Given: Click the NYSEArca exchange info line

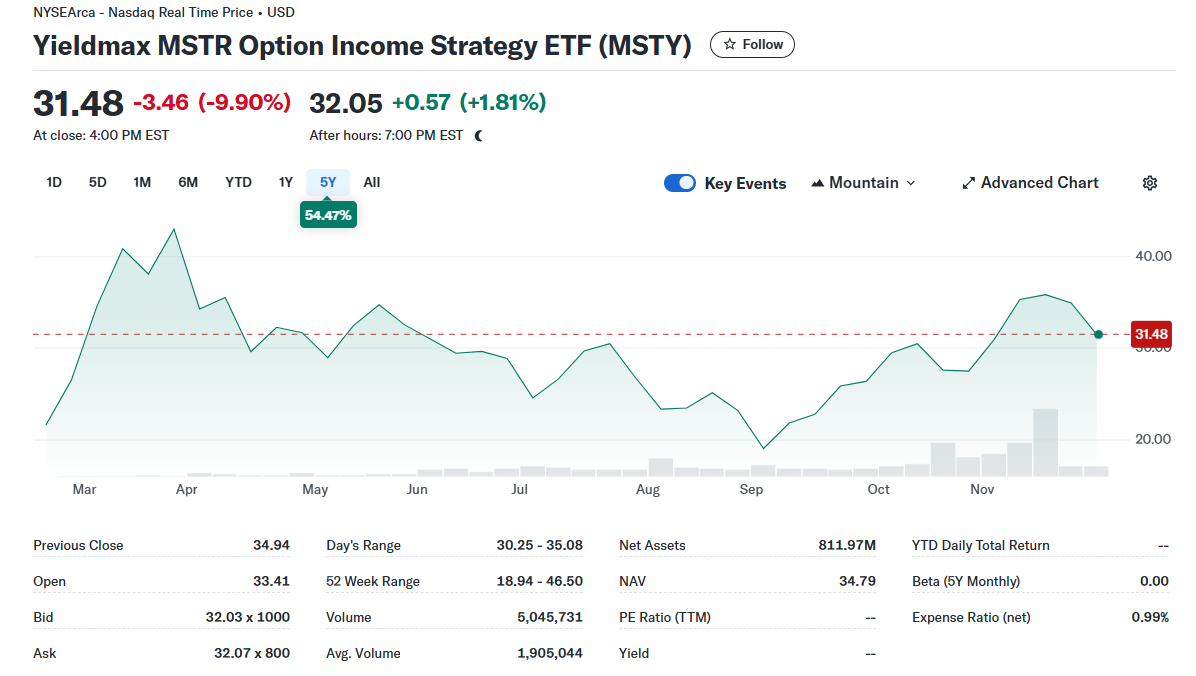Looking at the screenshot, I should point(164,12).
